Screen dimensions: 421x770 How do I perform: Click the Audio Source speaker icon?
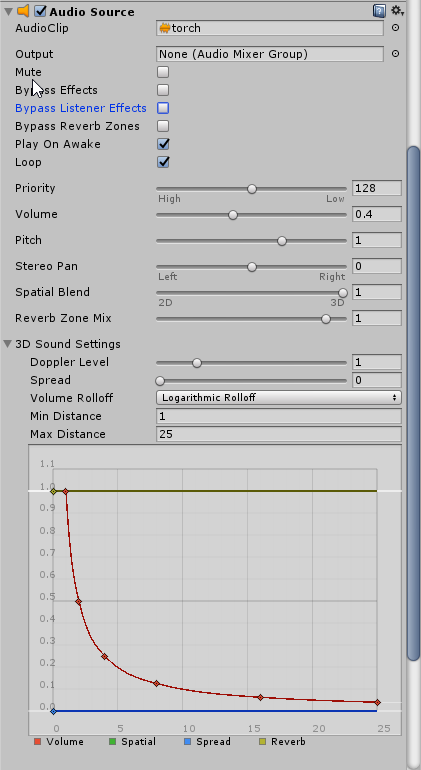(x=23, y=10)
